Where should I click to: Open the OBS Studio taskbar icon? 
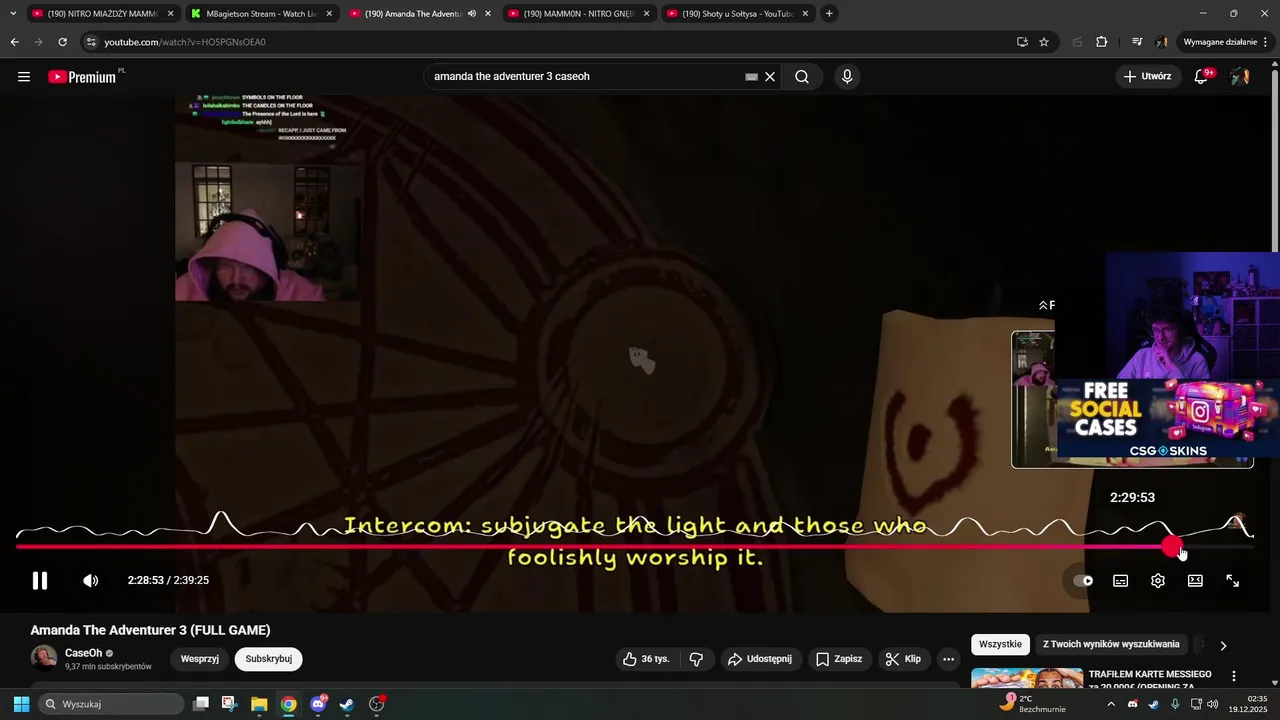tap(377, 704)
